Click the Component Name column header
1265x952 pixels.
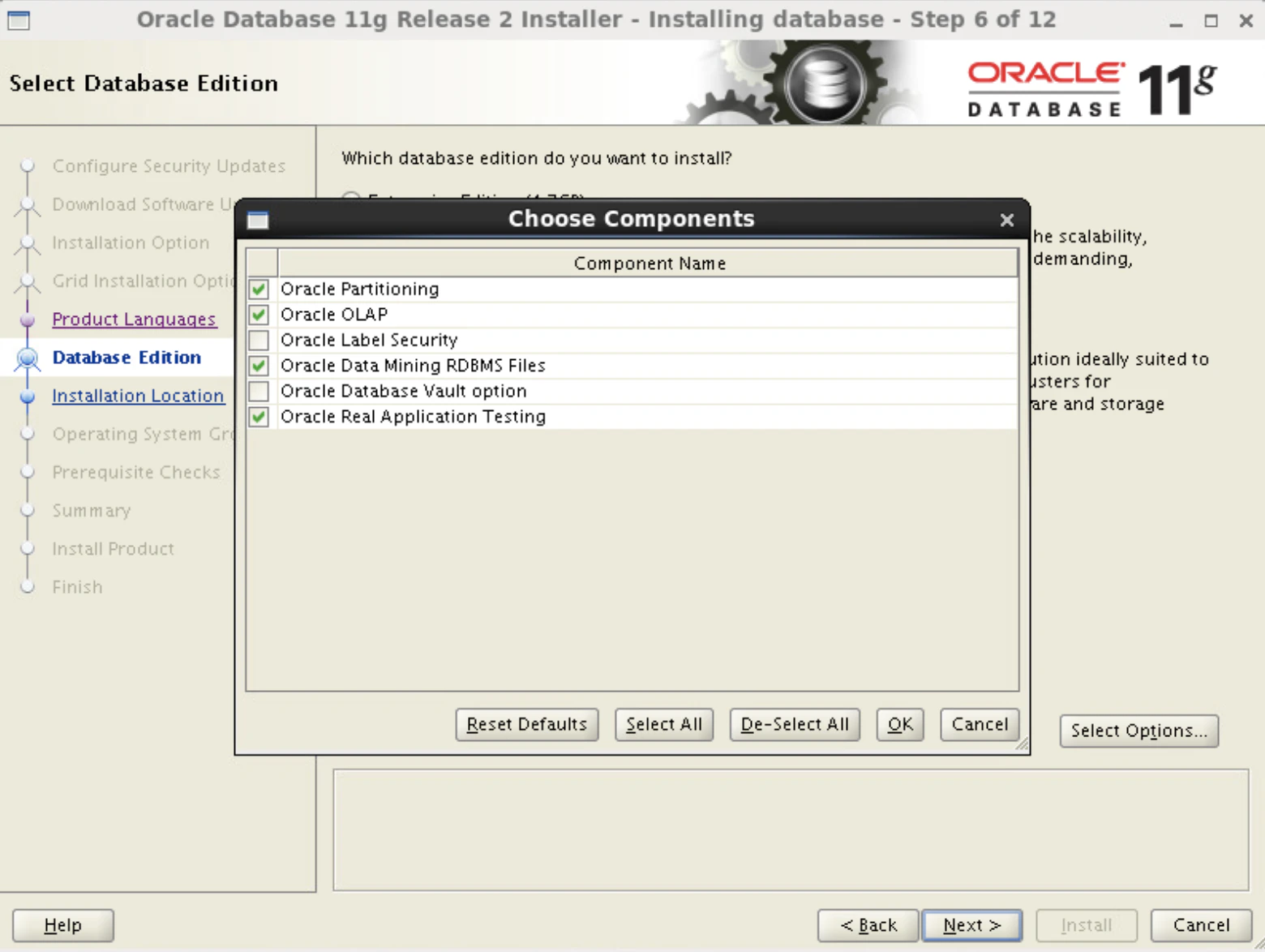648,264
